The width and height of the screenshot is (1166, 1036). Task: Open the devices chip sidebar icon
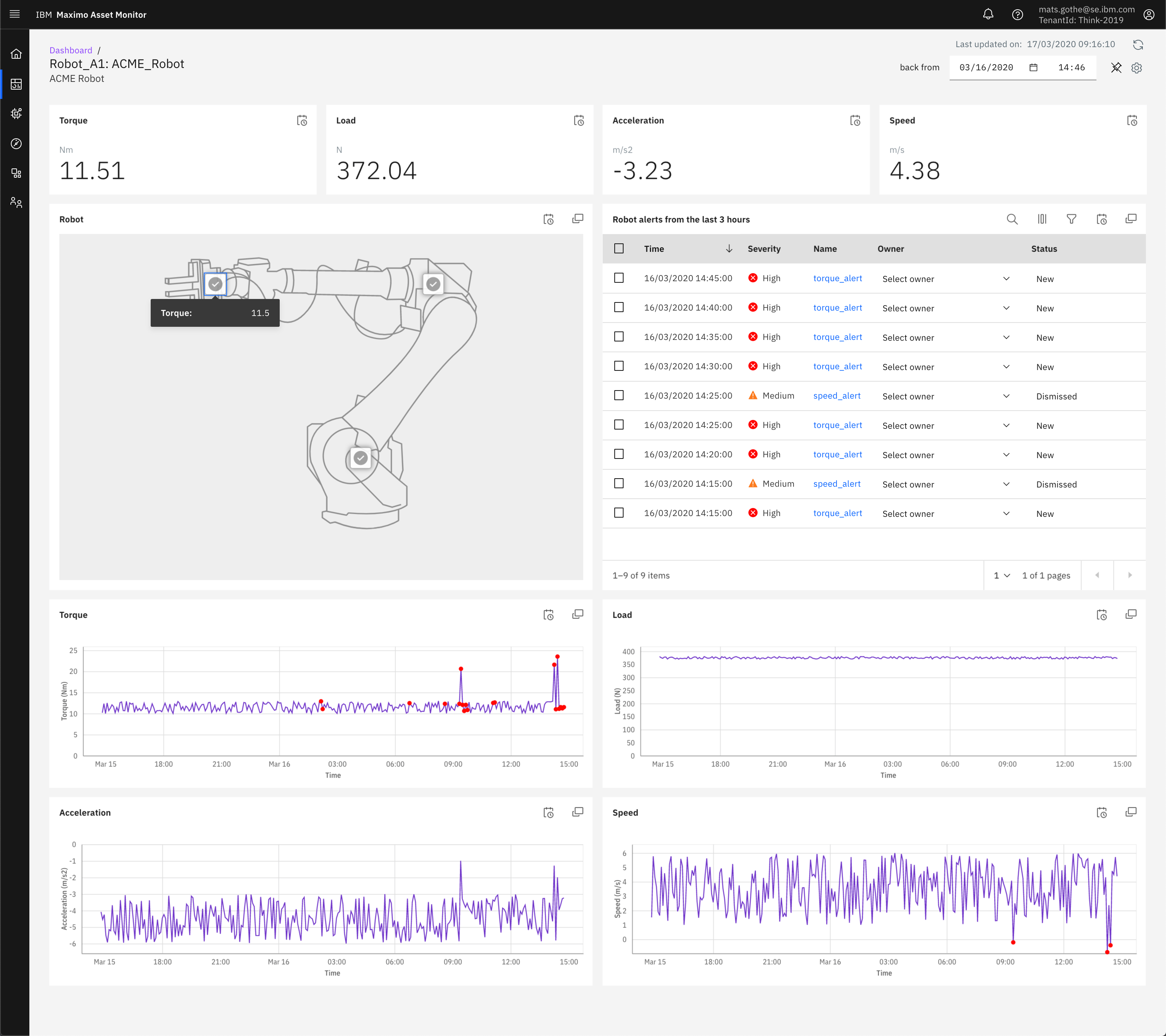point(16,114)
